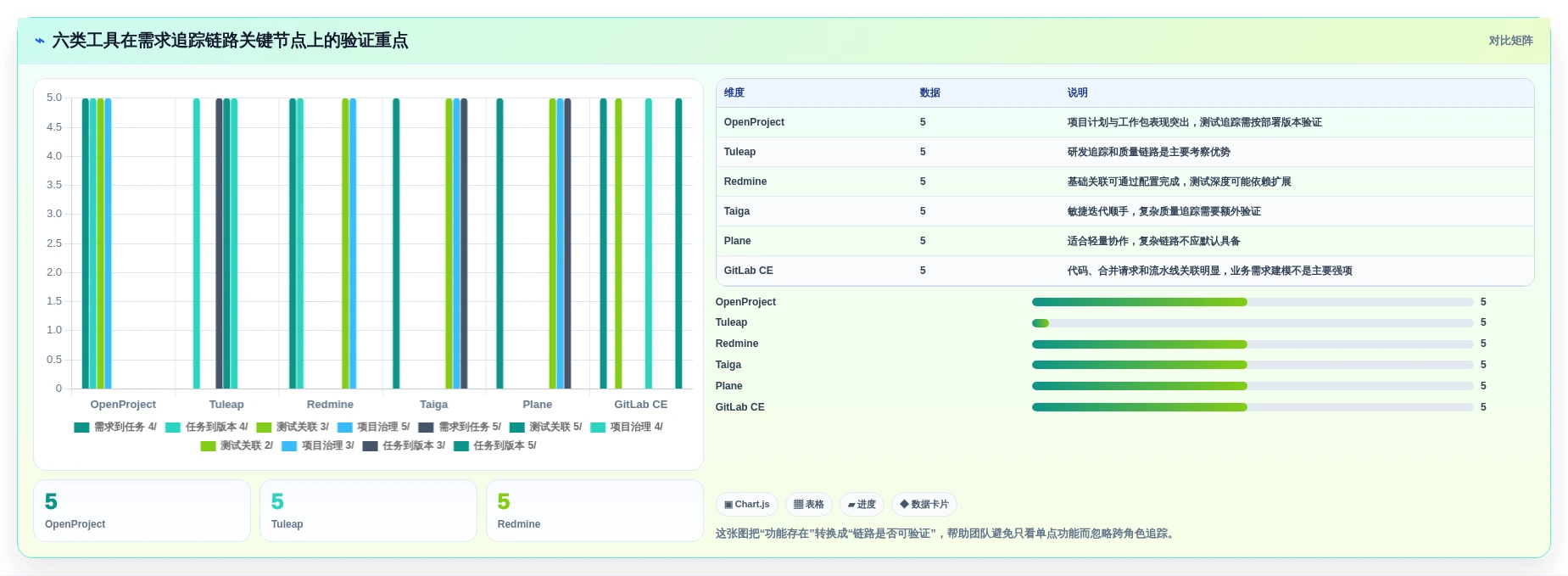Toggle legend item 项目治理 3/
The width and height of the screenshot is (1568, 576).
coord(318,446)
